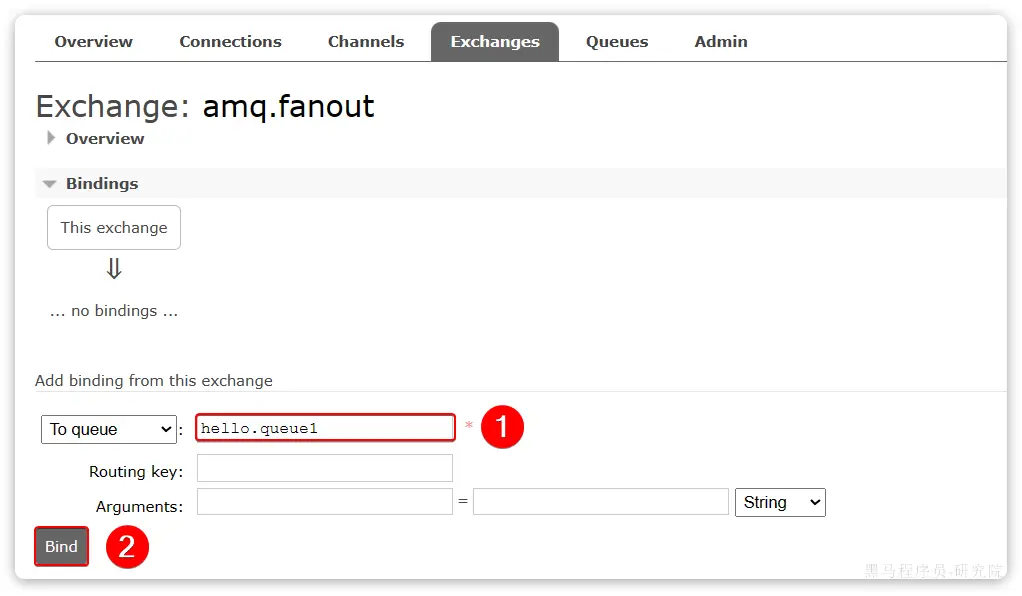Screen dimensions: 1022x596
Task: Switch to the Admin tab
Action: tap(721, 42)
